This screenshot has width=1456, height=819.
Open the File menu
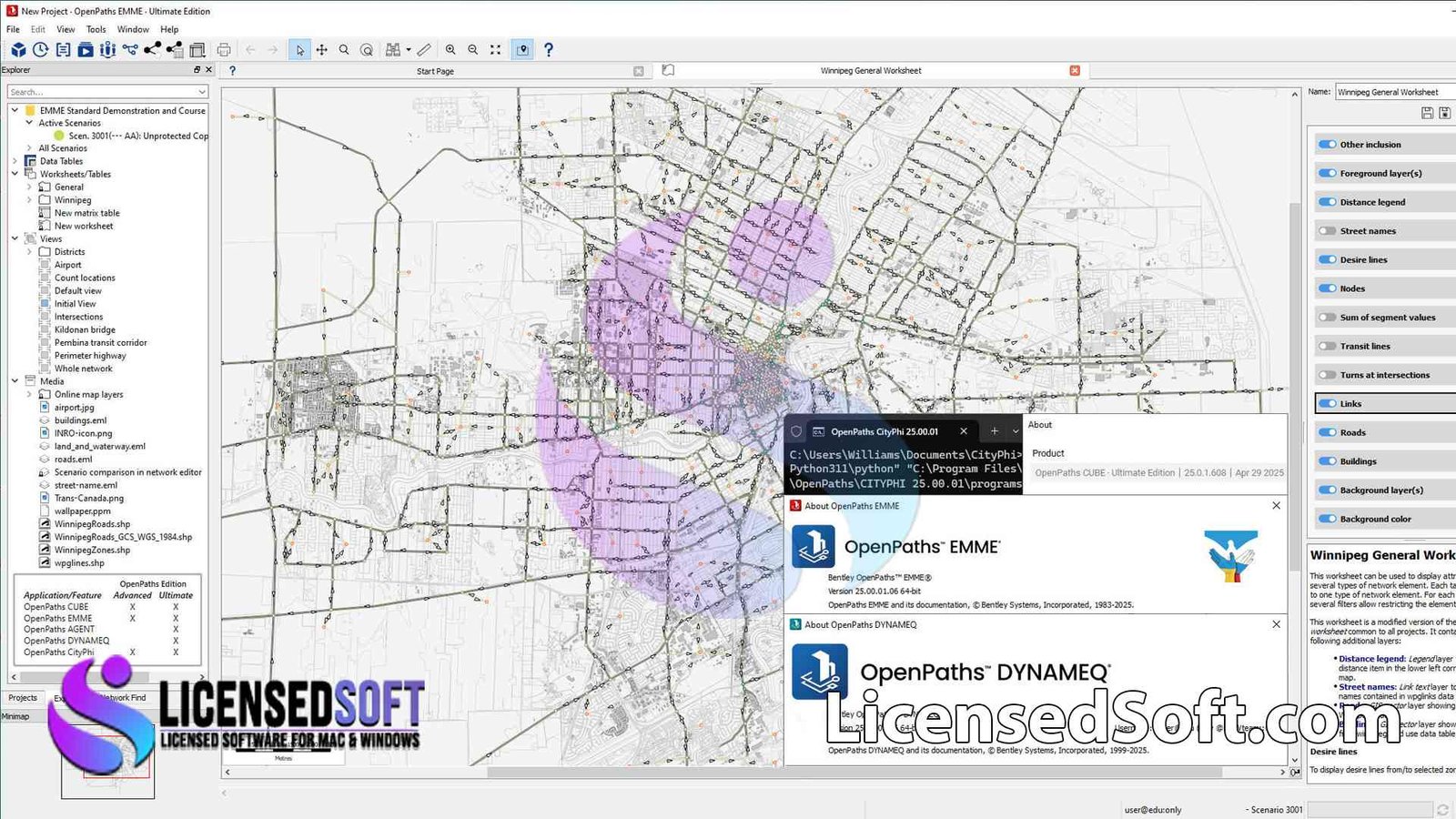click(x=13, y=29)
